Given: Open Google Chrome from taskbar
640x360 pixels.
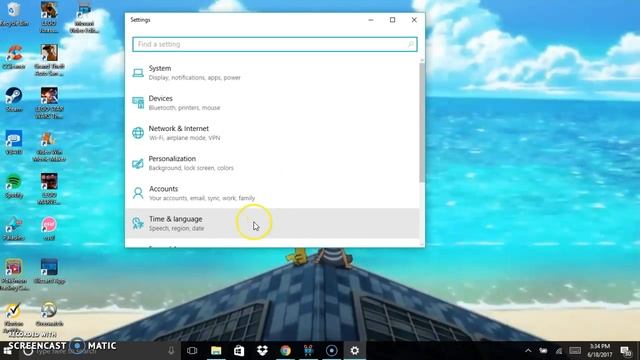Looking at the screenshot, I should coord(285,351).
